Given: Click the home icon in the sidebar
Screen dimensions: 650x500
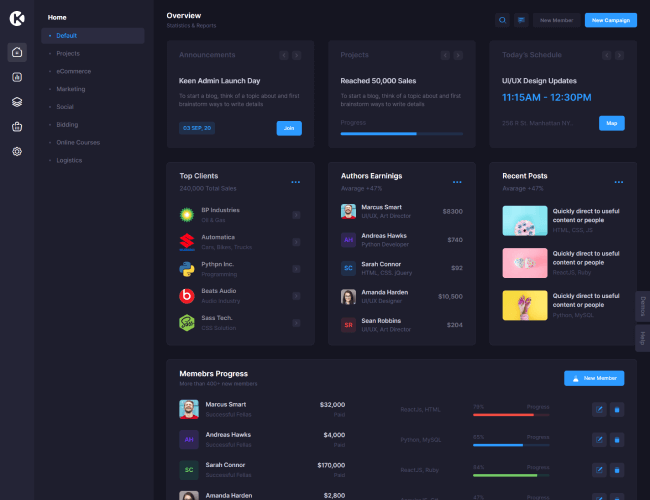Looking at the screenshot, I should [x=17, y=52].
